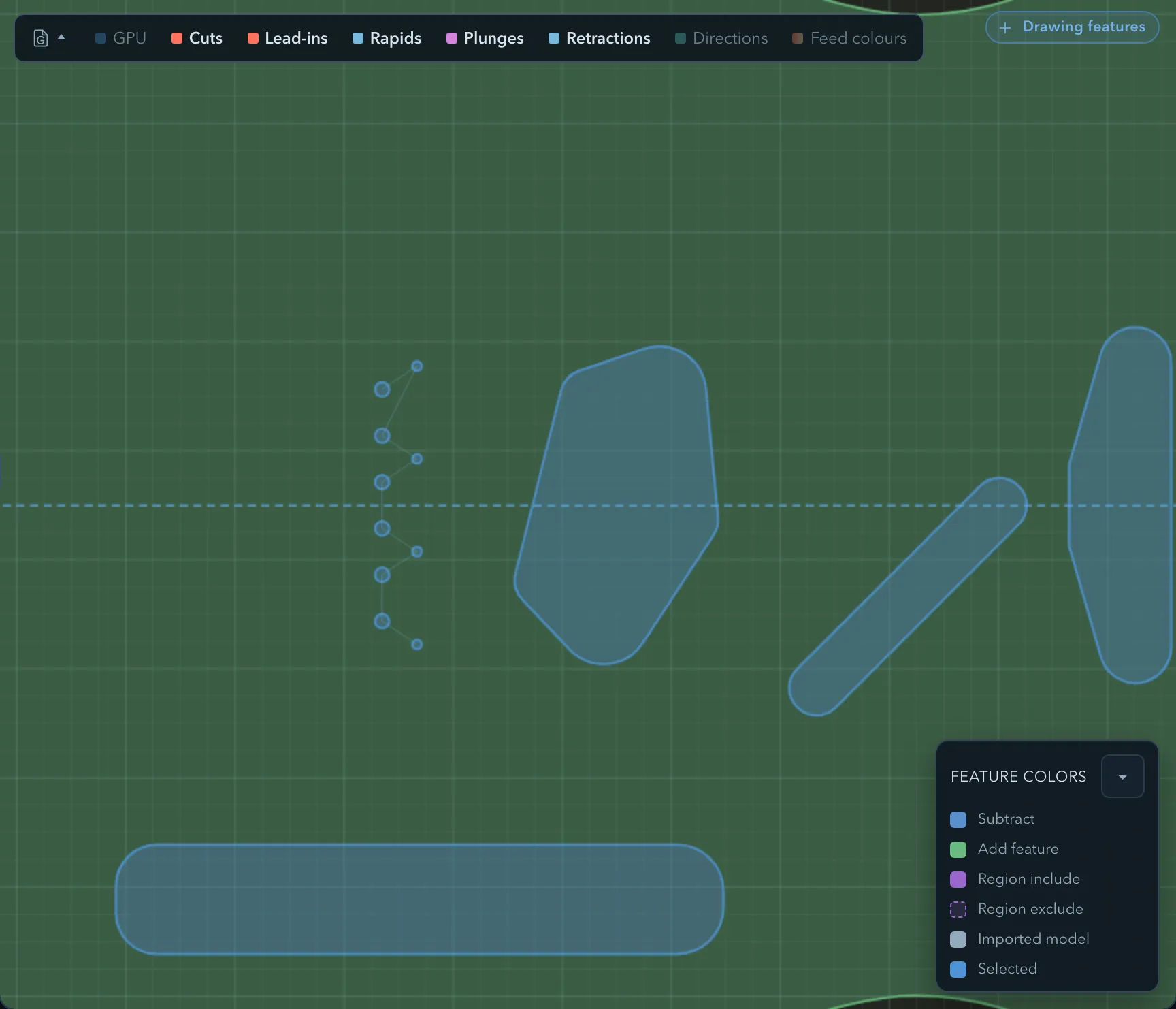Viewport: 1176px width, 1009px height.
Task: Click the Drawing features button
Action: (1072, 27)
